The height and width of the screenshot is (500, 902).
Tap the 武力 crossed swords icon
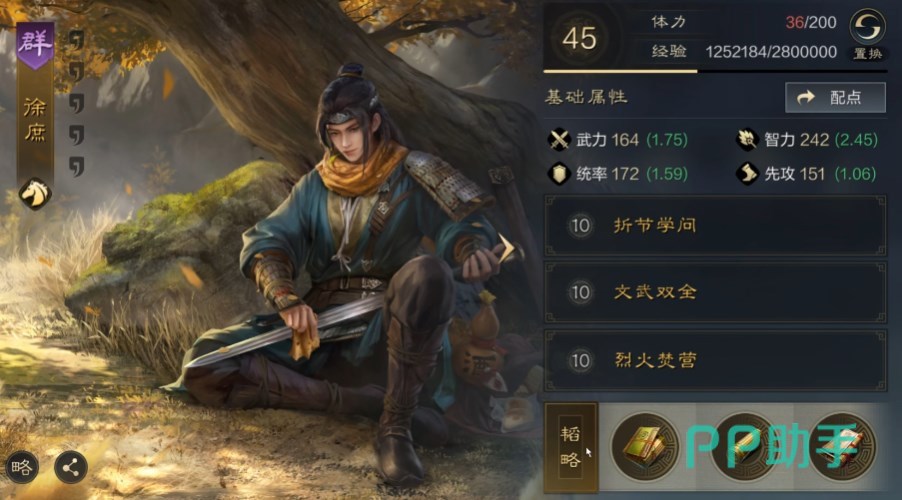click(559, 140)
